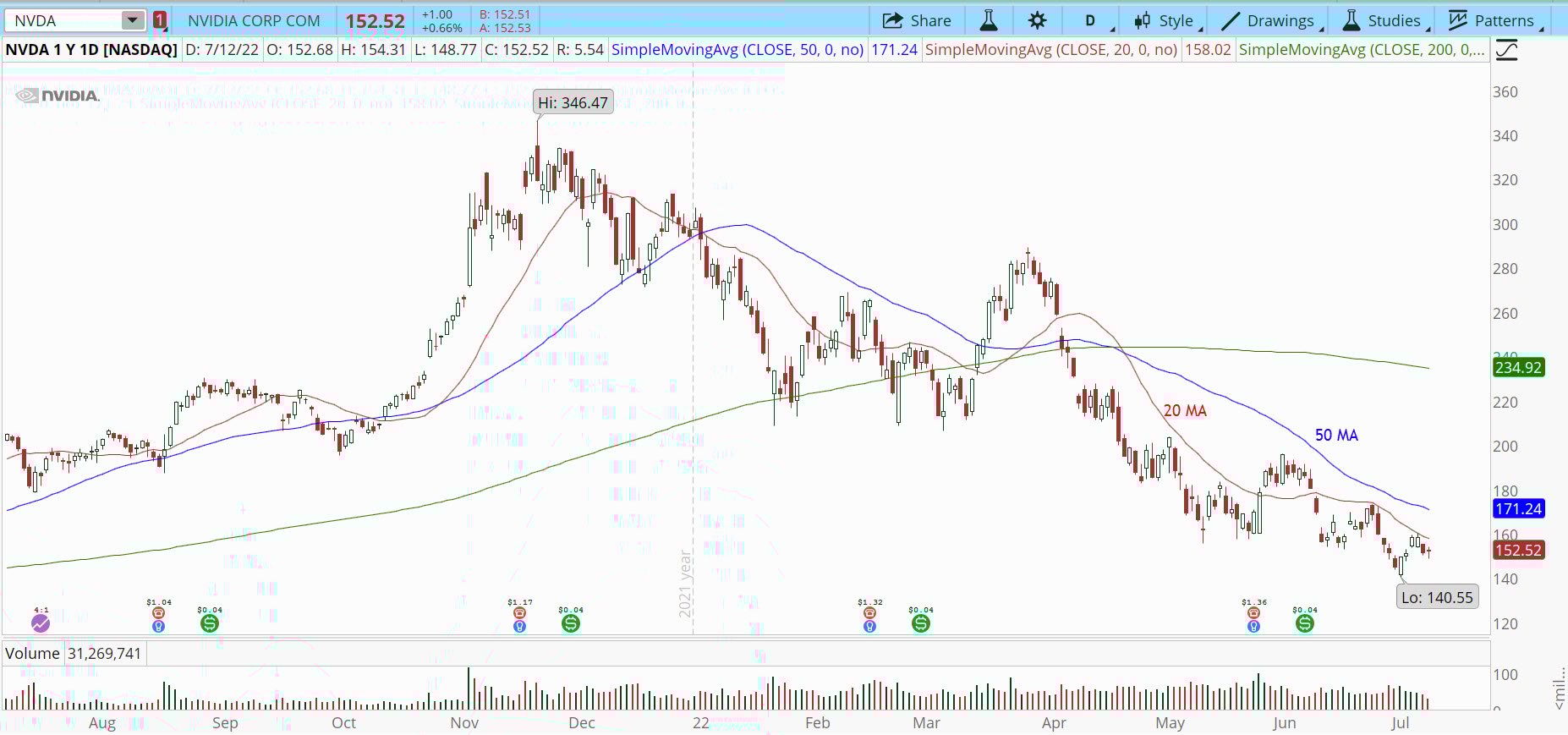Screen dimensions: 1568x735
Task: Click the trend line icon below Patterns
Action: click(x=1506, y=51)
